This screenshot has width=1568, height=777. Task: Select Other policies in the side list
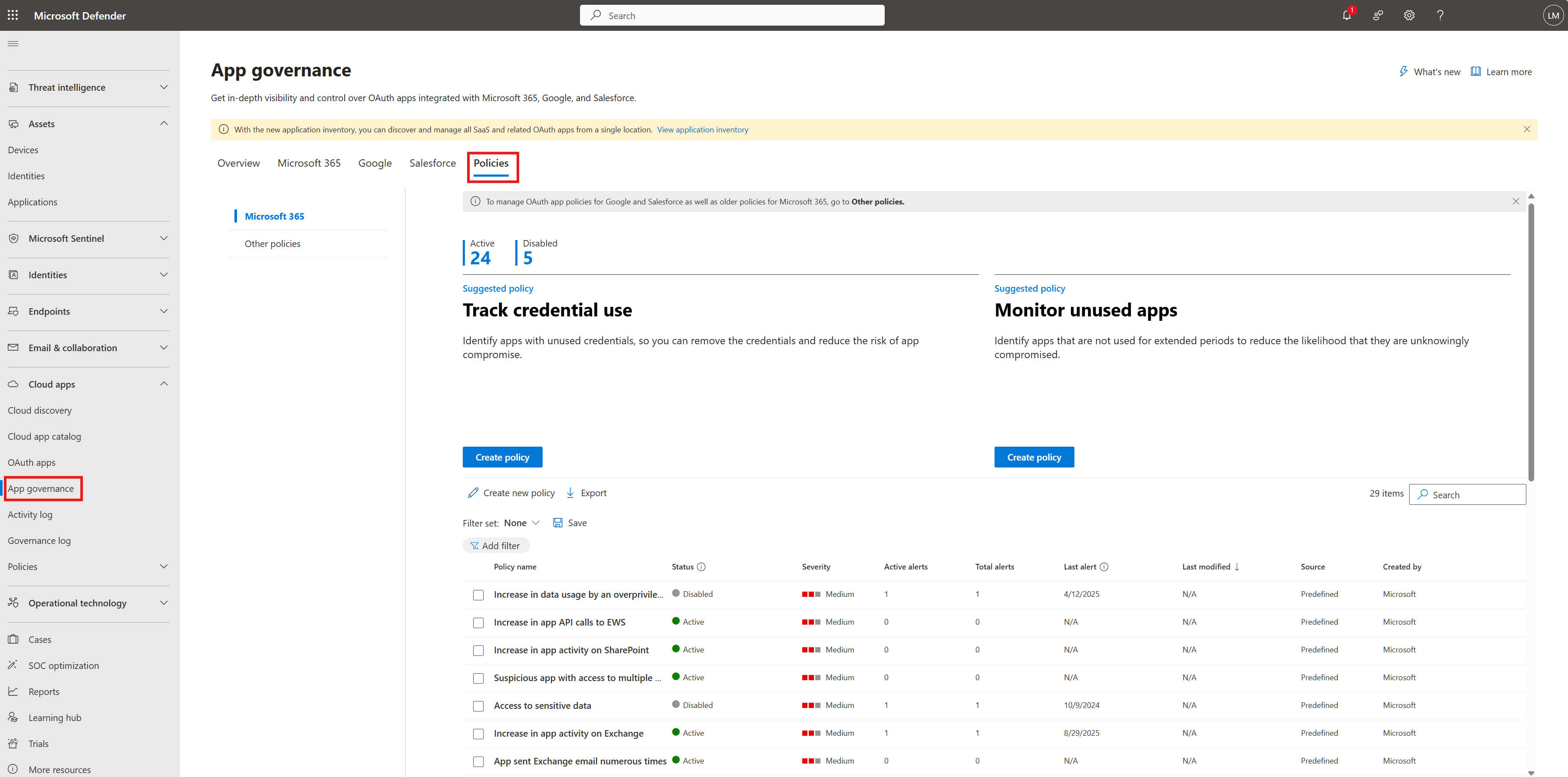(273, 244)
